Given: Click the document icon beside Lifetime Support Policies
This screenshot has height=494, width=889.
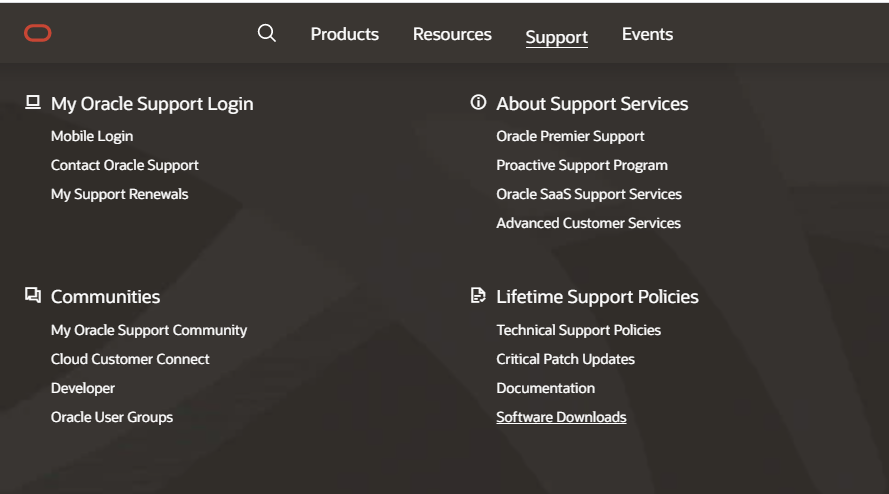Looking at the screenshot, I should tap(479, 295).
